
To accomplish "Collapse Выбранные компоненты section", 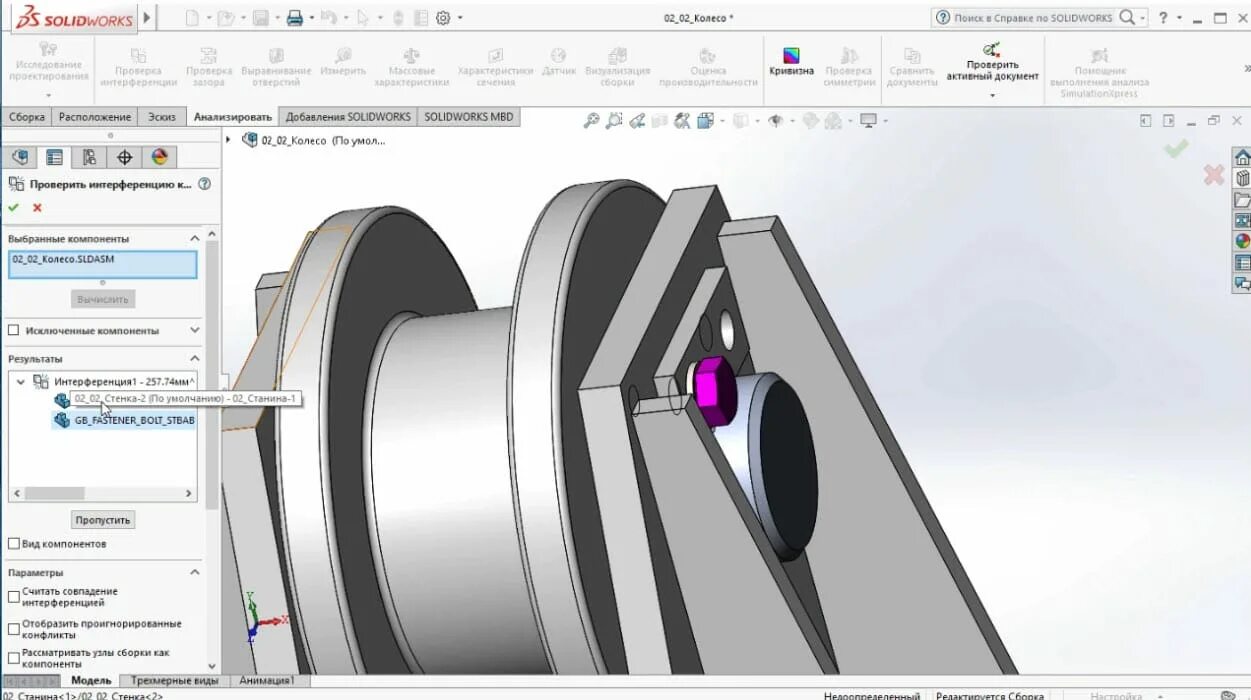I will (x=194, y=238).
